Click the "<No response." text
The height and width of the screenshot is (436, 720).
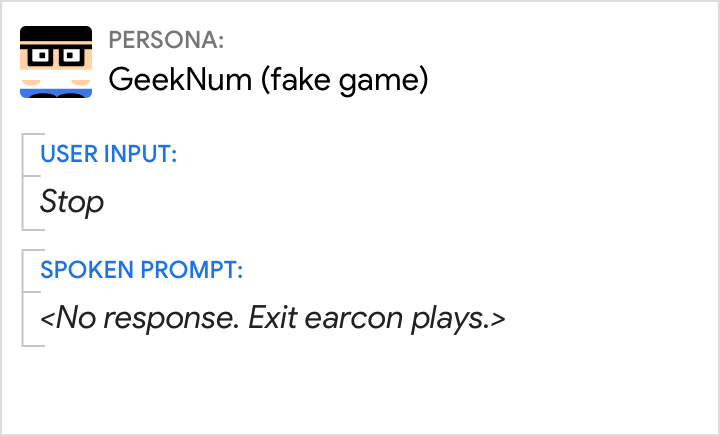(x=140, y=318)
